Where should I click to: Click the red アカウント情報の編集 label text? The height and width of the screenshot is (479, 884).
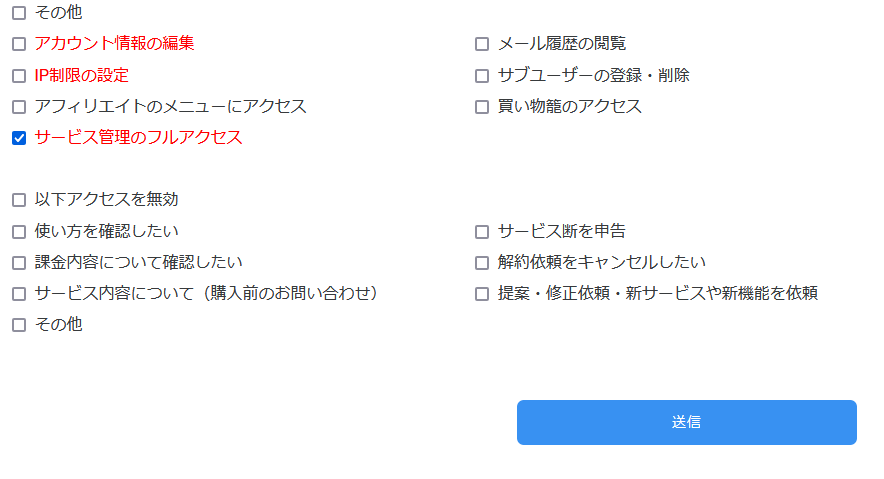114,44
